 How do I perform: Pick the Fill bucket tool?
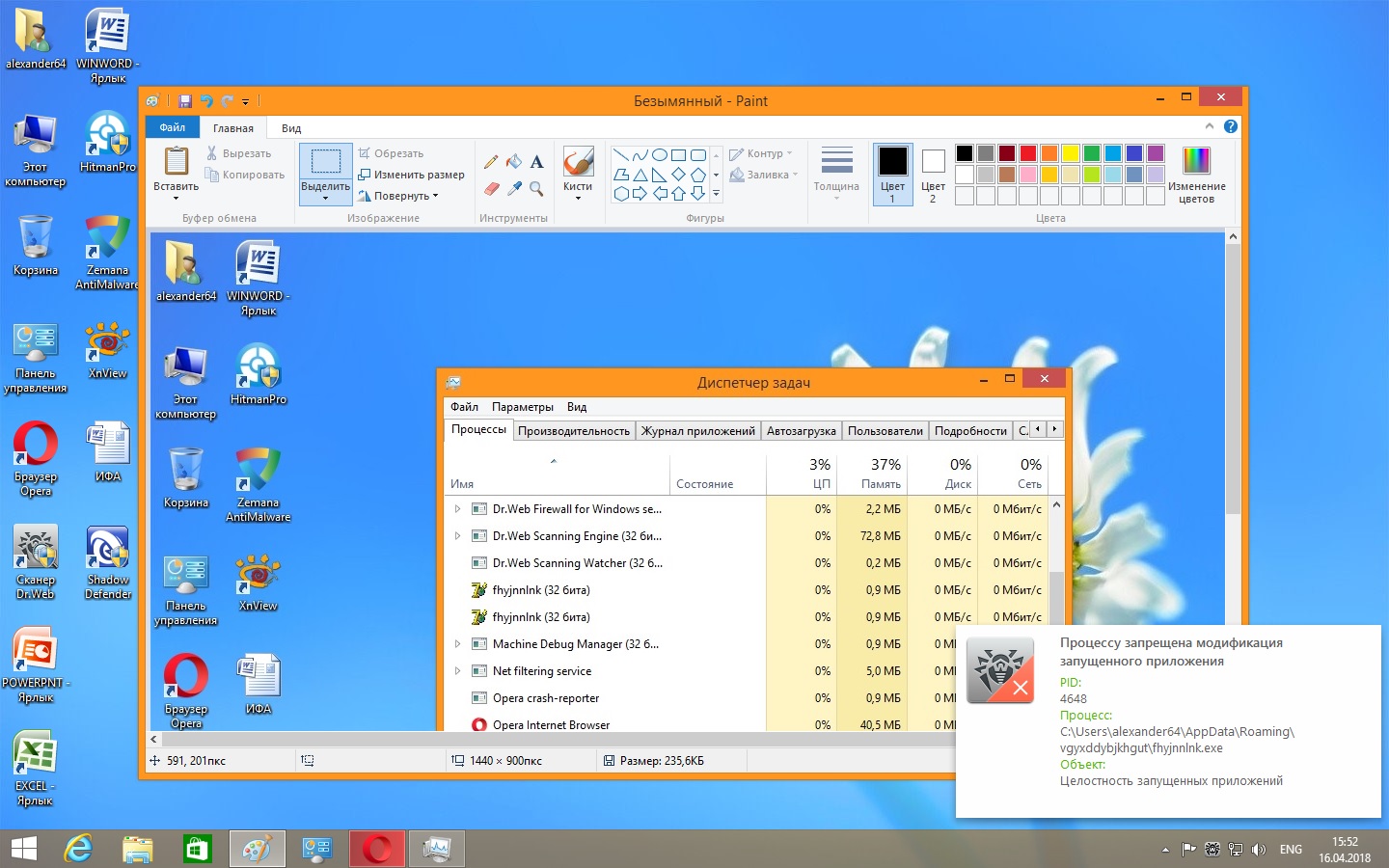click(514, 162)
